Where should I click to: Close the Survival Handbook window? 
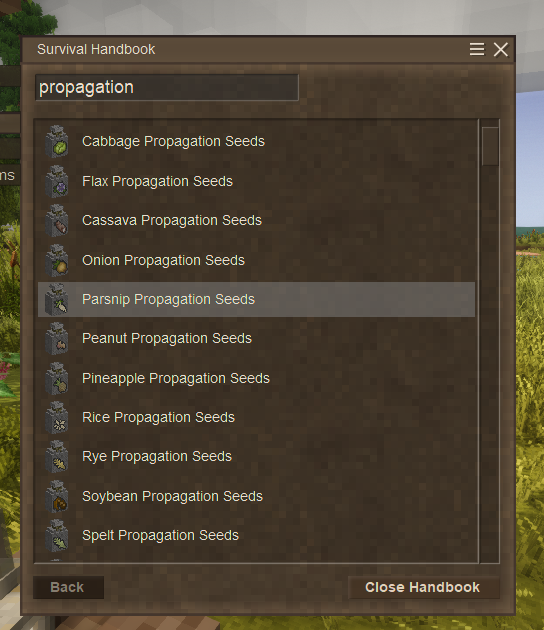(501, 50)
